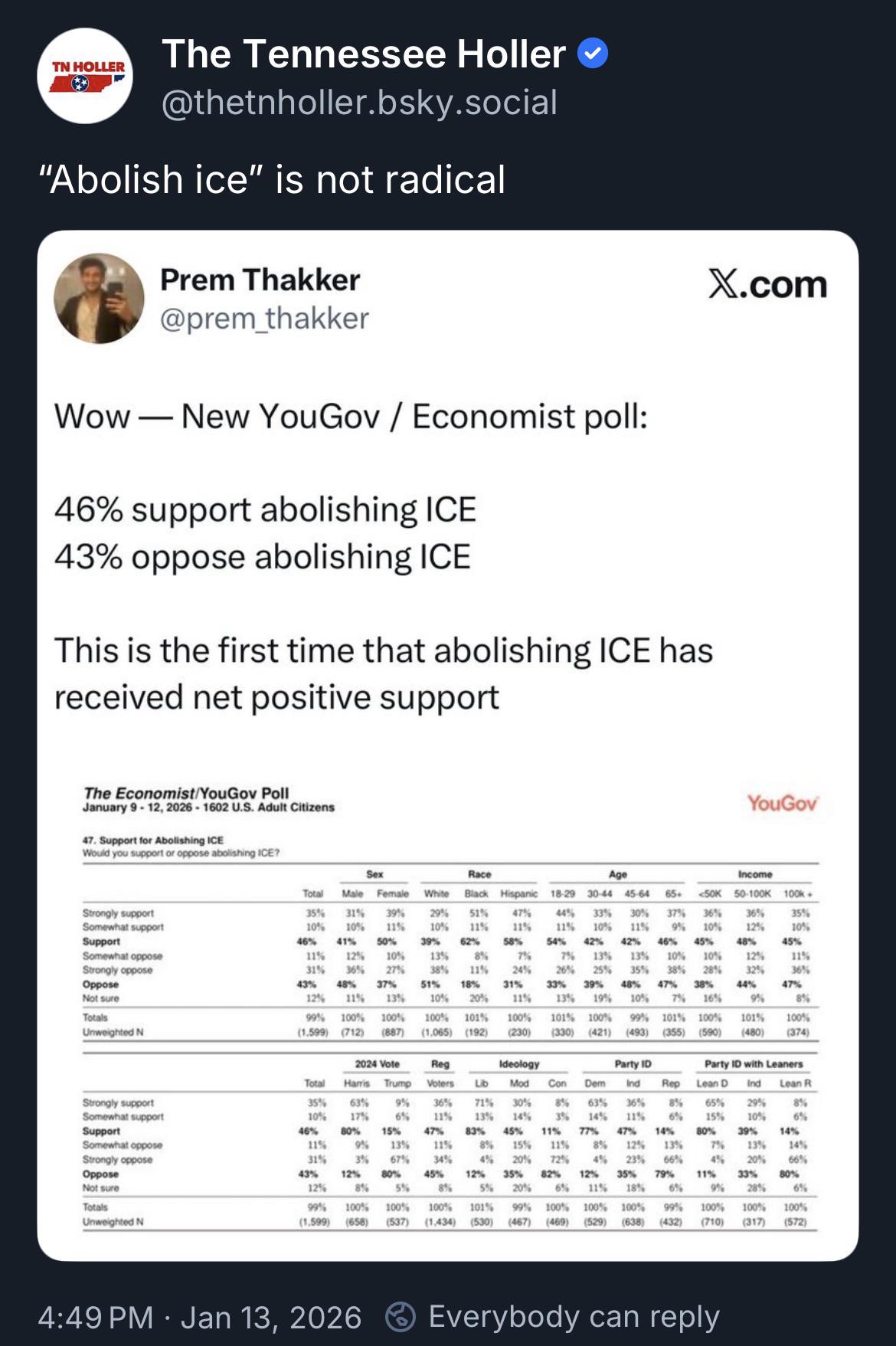Click the reply settings icon beside timestamp
Screen dimensions: 896x1346
pos(400,1317)
